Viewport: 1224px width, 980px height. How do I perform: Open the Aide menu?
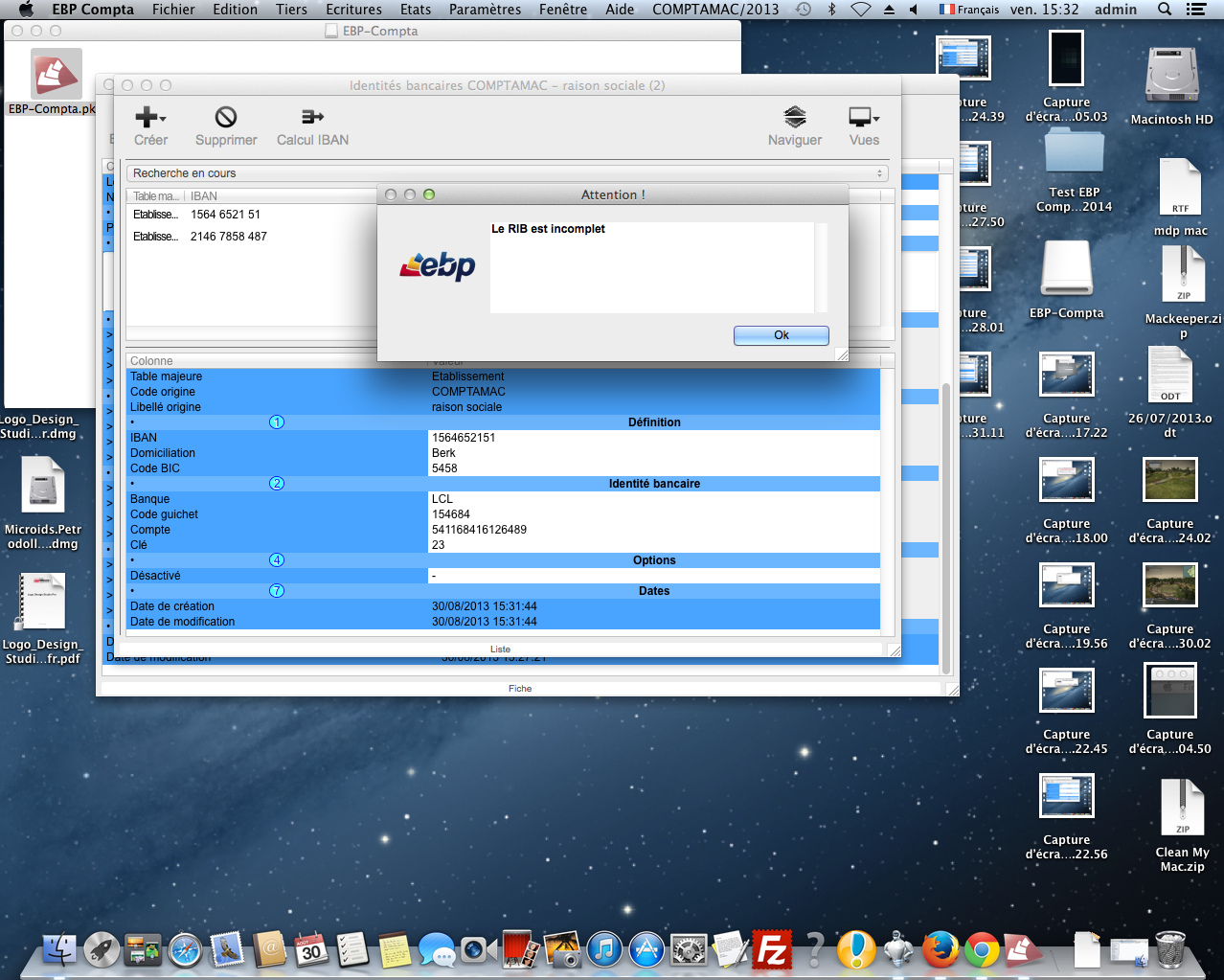click(x=620, y=10)
